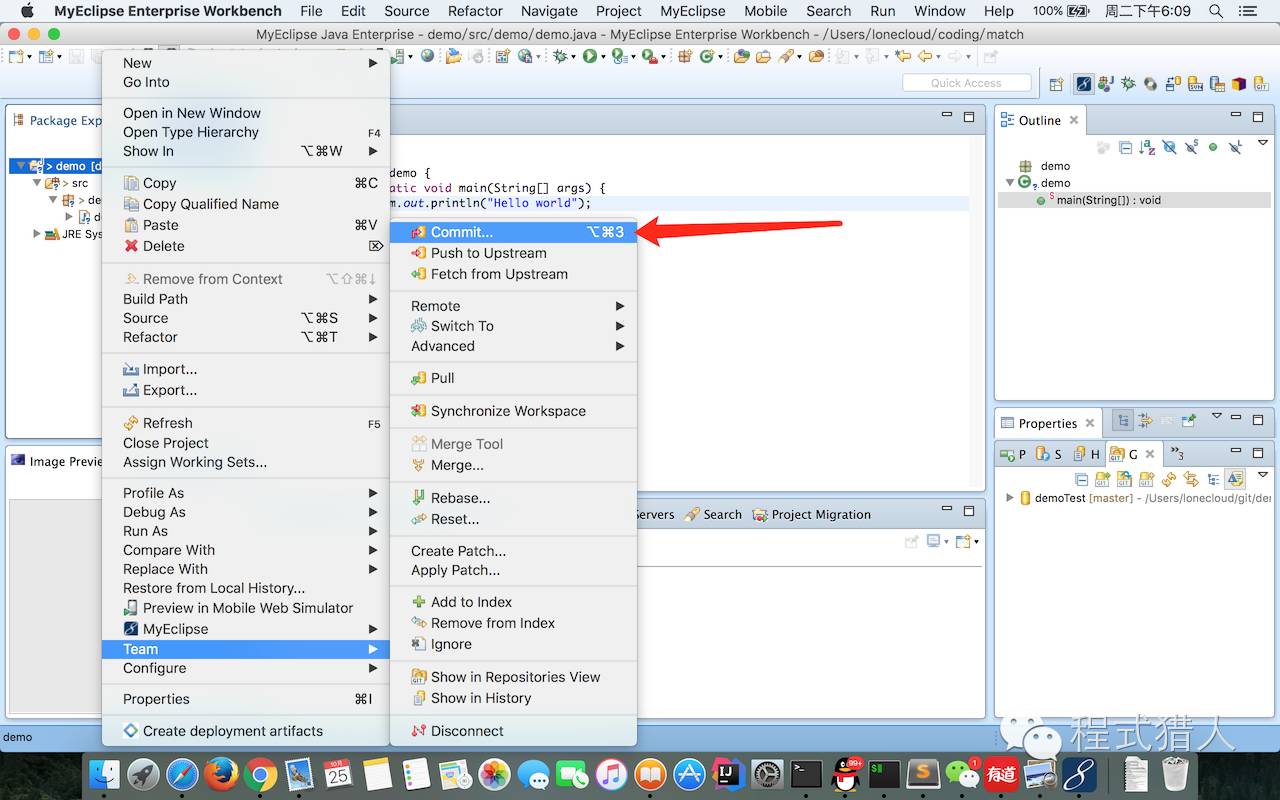This screenshot has width=1280, height=800.
Task: Switch to the Search tab
Action: point(712,514)
